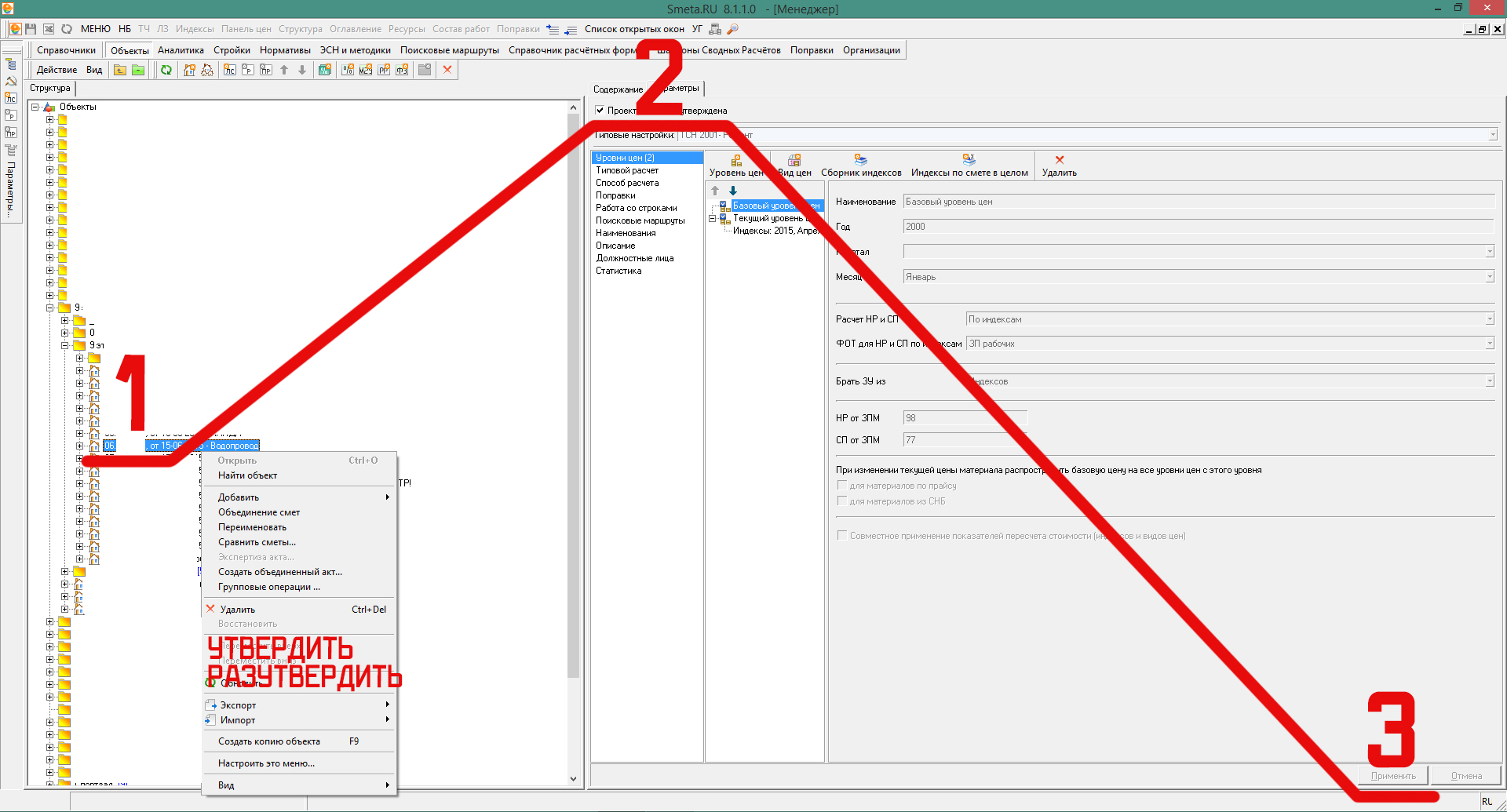Open the Брать ЗУ из dropdown
This screenshot has width=1507, height=812.
click(x=1489, y=381)
